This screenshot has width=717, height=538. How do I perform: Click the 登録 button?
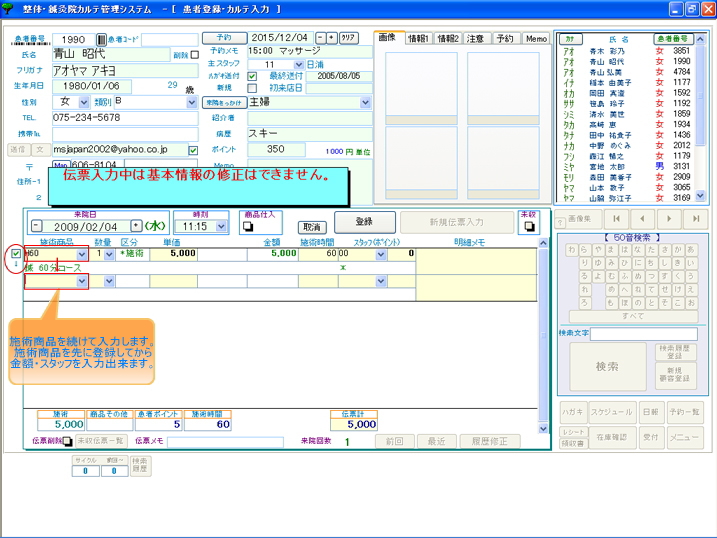pyautogui.click(x=364, y=222)
